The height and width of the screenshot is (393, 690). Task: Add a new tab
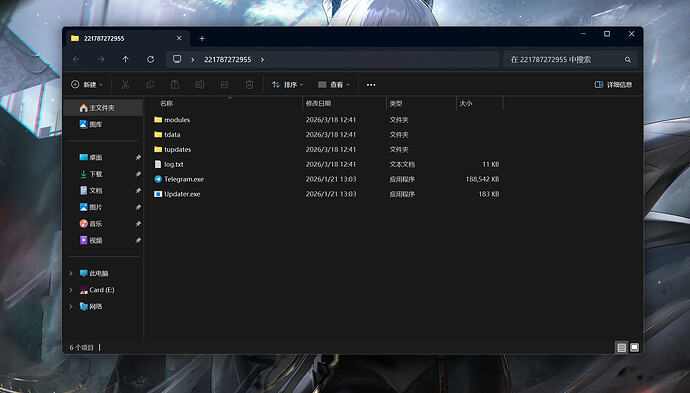(202, 39)
